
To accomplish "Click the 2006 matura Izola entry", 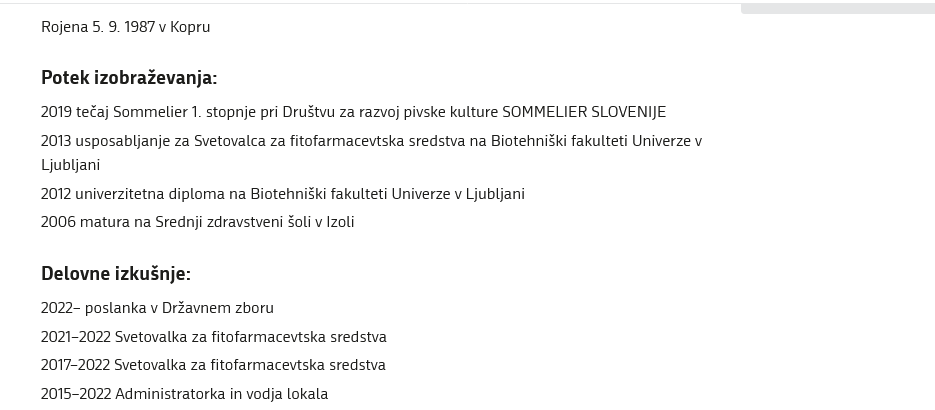I will (197, 222).
